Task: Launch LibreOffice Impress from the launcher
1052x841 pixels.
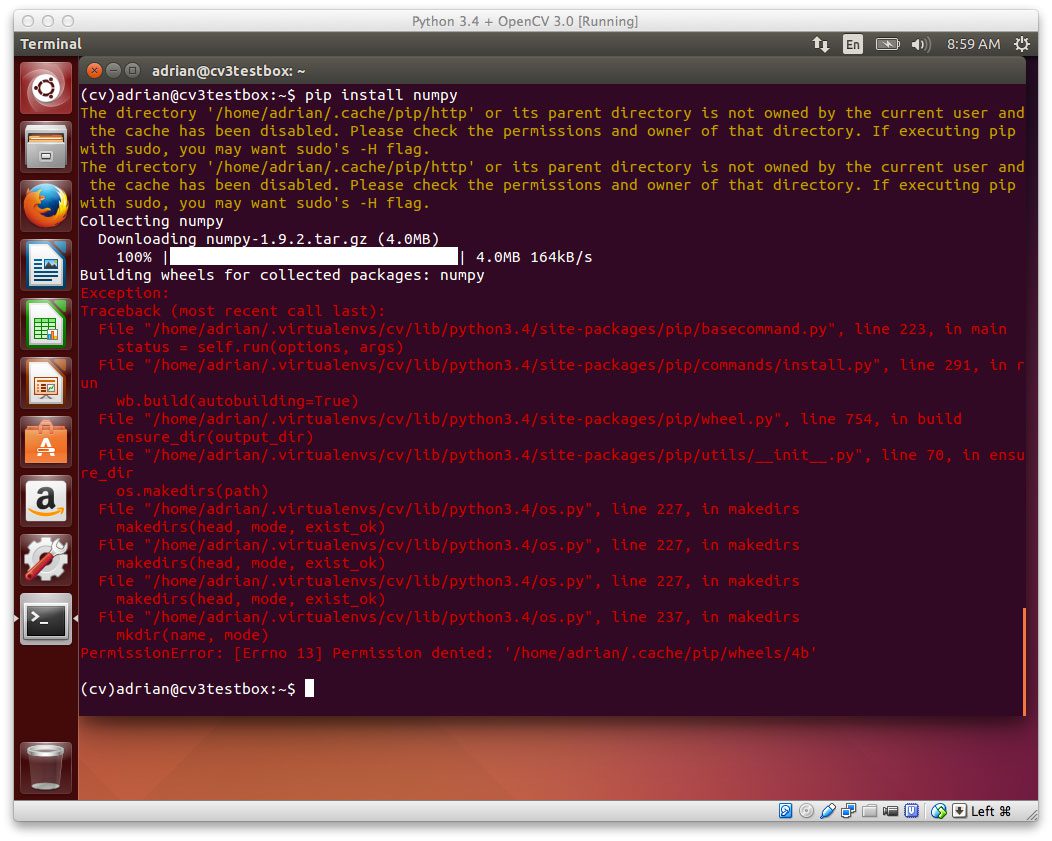Action: pos(44,384)
